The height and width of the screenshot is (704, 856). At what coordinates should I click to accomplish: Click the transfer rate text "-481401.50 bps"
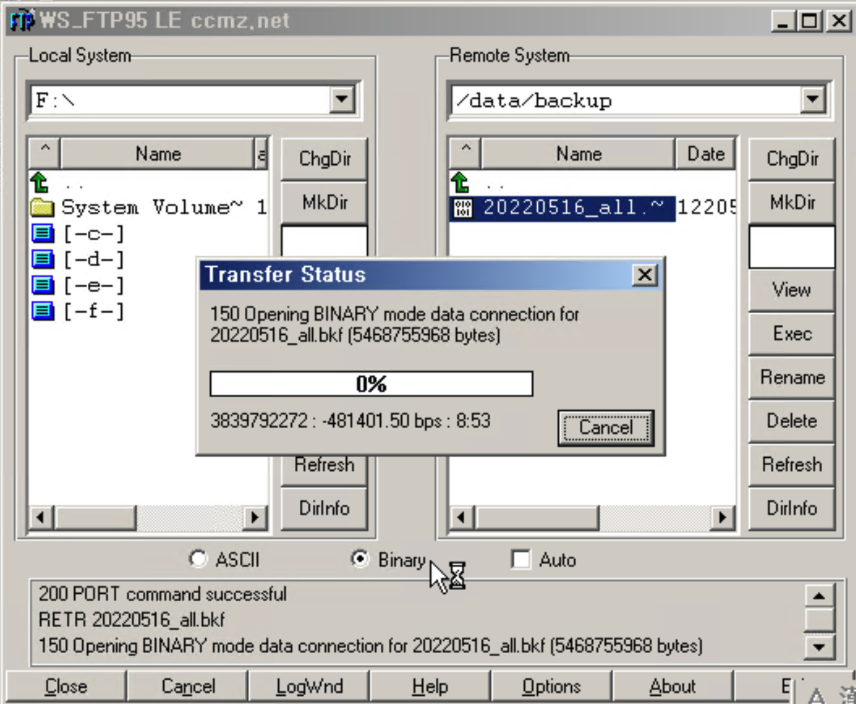(x=381, y=421)
